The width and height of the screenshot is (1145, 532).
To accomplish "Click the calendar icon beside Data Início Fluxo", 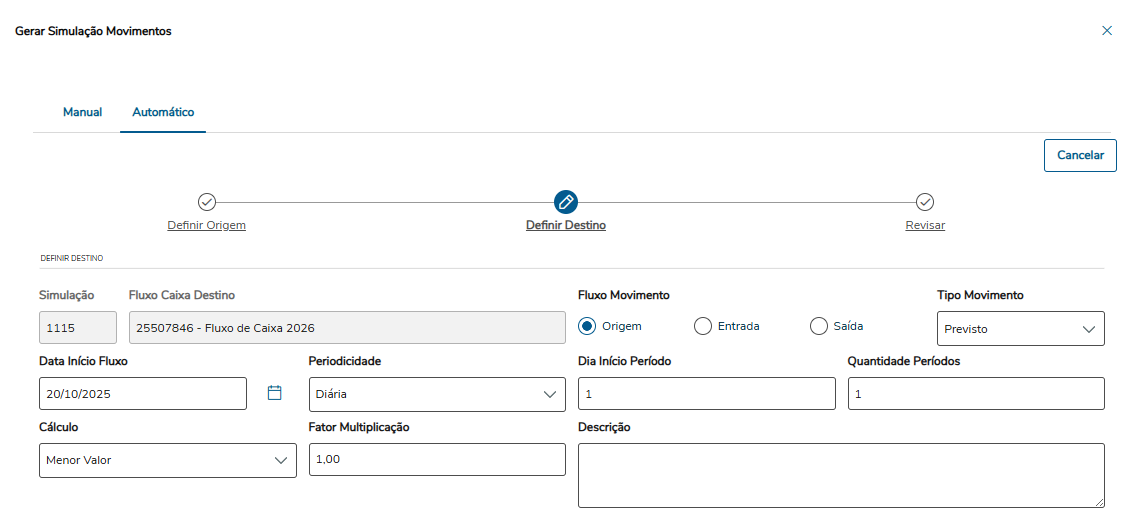I will tap(275, 393).
